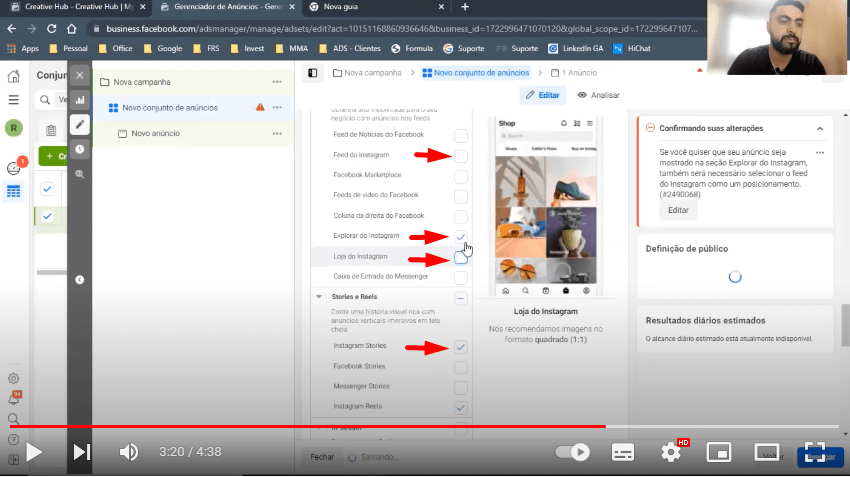The height and width of the screenshot is (477, 850).
Task: Switch to miniplayer mode
Action: tap(719, 452)
